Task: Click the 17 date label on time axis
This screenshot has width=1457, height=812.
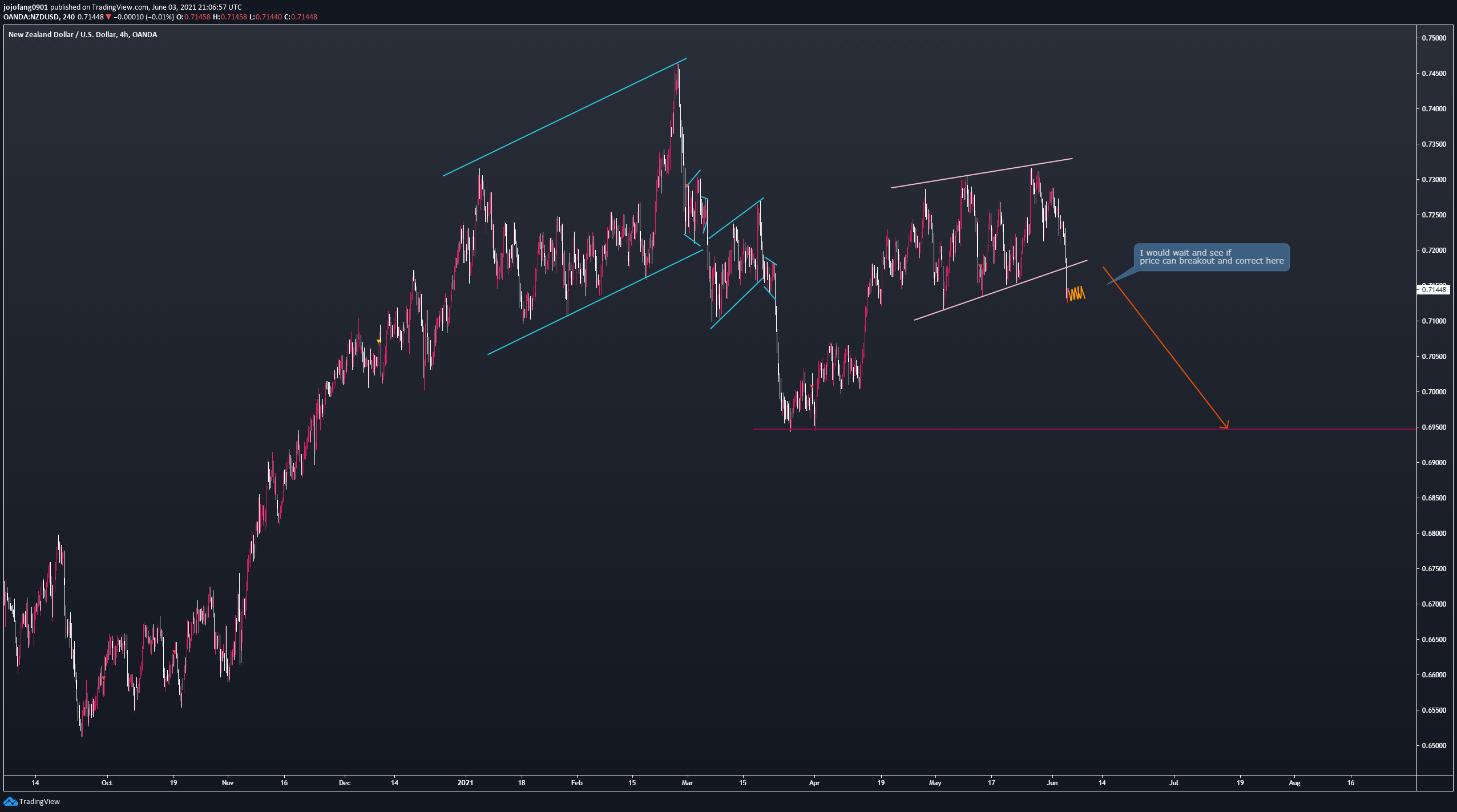Action: click(991, 783)
